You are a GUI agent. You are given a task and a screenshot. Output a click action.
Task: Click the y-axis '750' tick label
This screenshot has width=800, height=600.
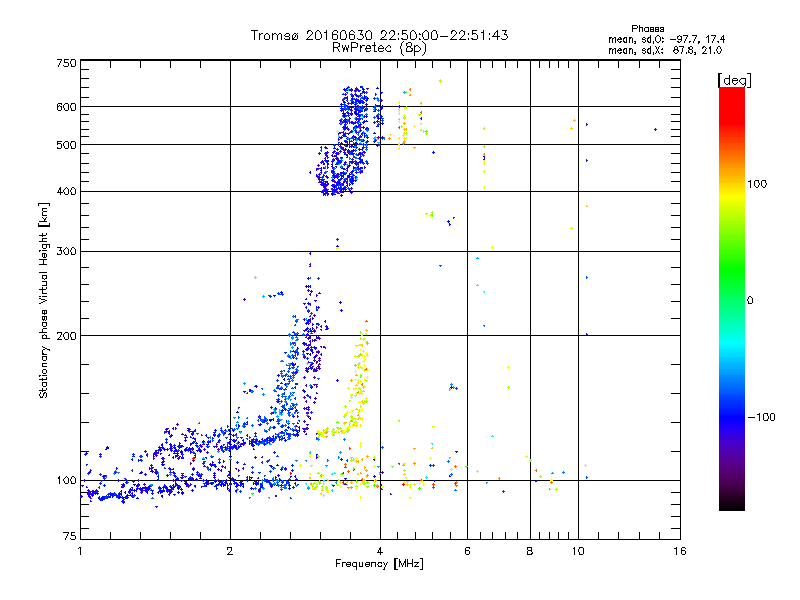tap(67, 63)
